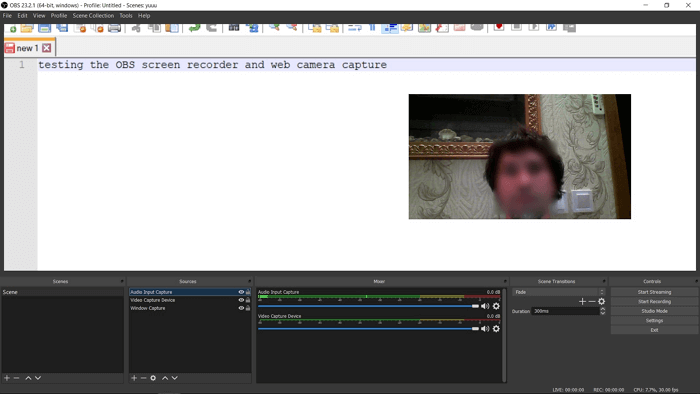
Task: Undock the Sources panel
Action: click(x=250, y=282)
